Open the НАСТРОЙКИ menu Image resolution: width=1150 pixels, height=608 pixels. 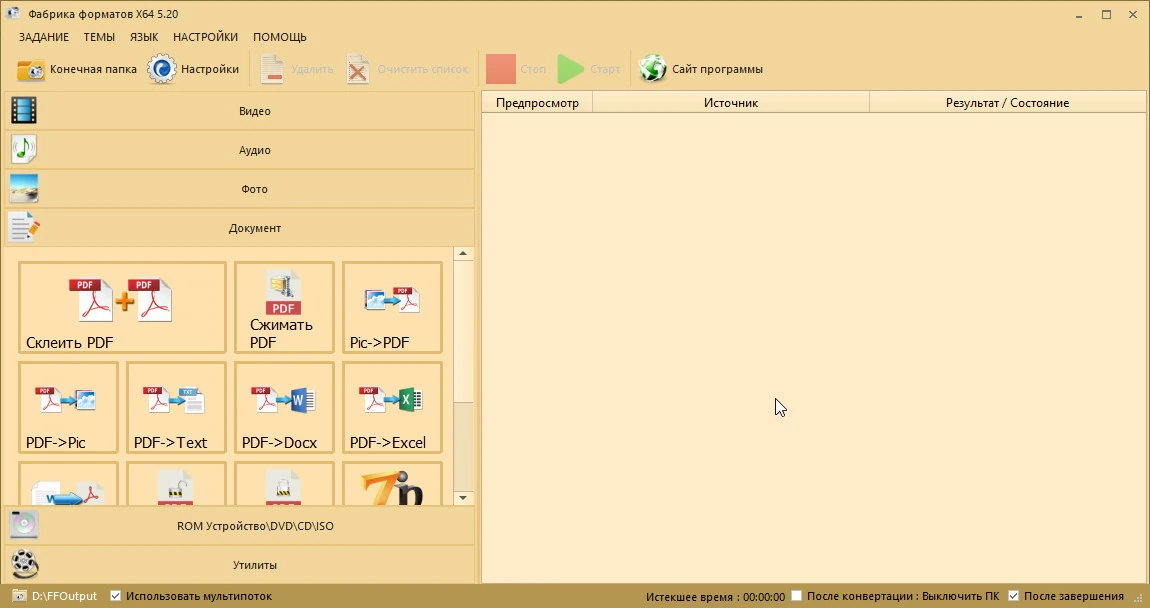point(205,37)
